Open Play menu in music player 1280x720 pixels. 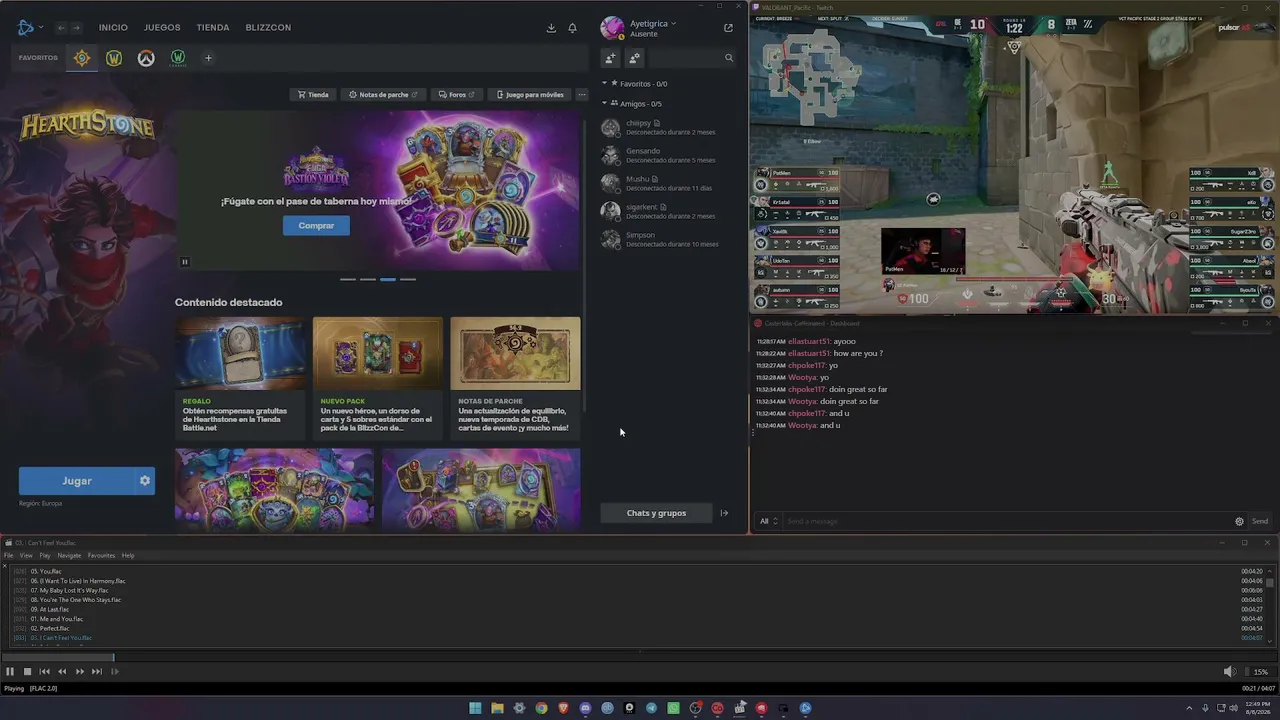(45, 556)
